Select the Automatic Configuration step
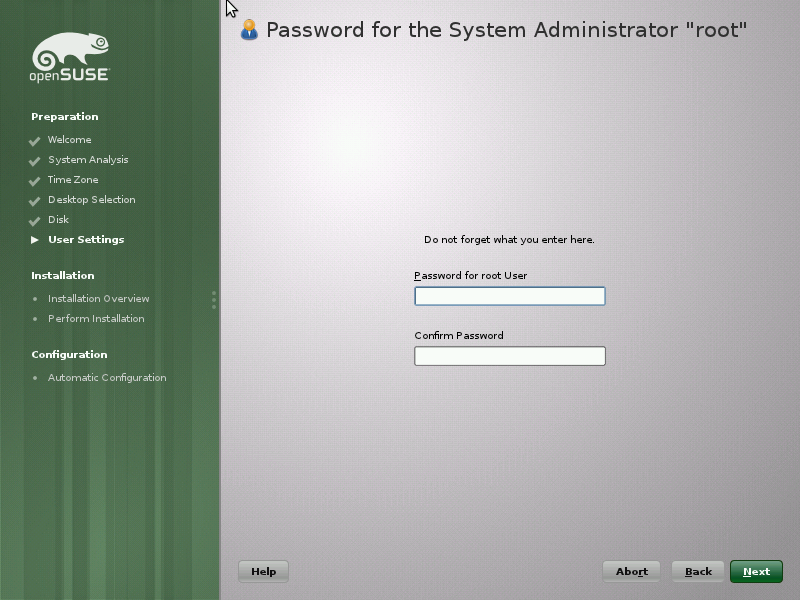The image size is (800, 600). 107,378
